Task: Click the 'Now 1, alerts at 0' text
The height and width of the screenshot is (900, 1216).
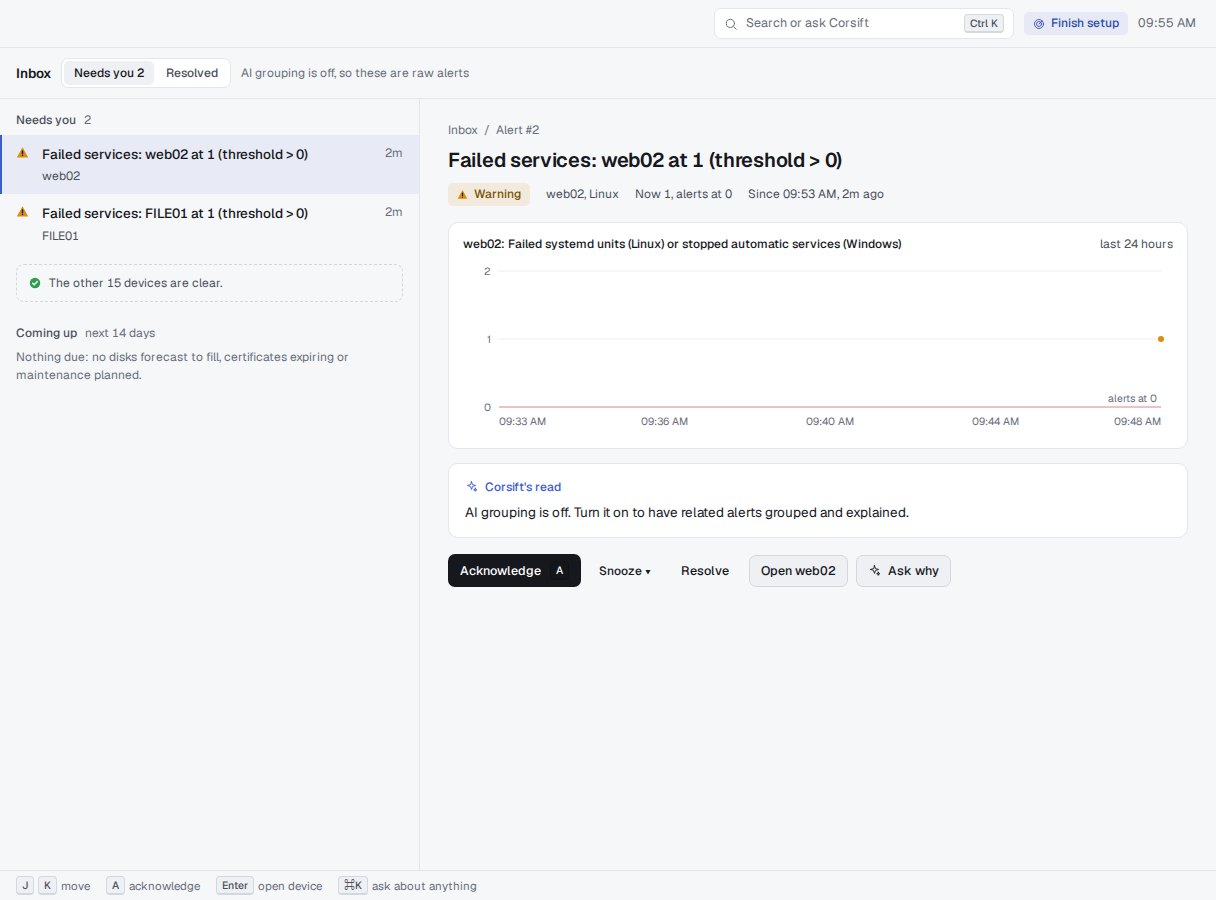Action: coord(683,194)
